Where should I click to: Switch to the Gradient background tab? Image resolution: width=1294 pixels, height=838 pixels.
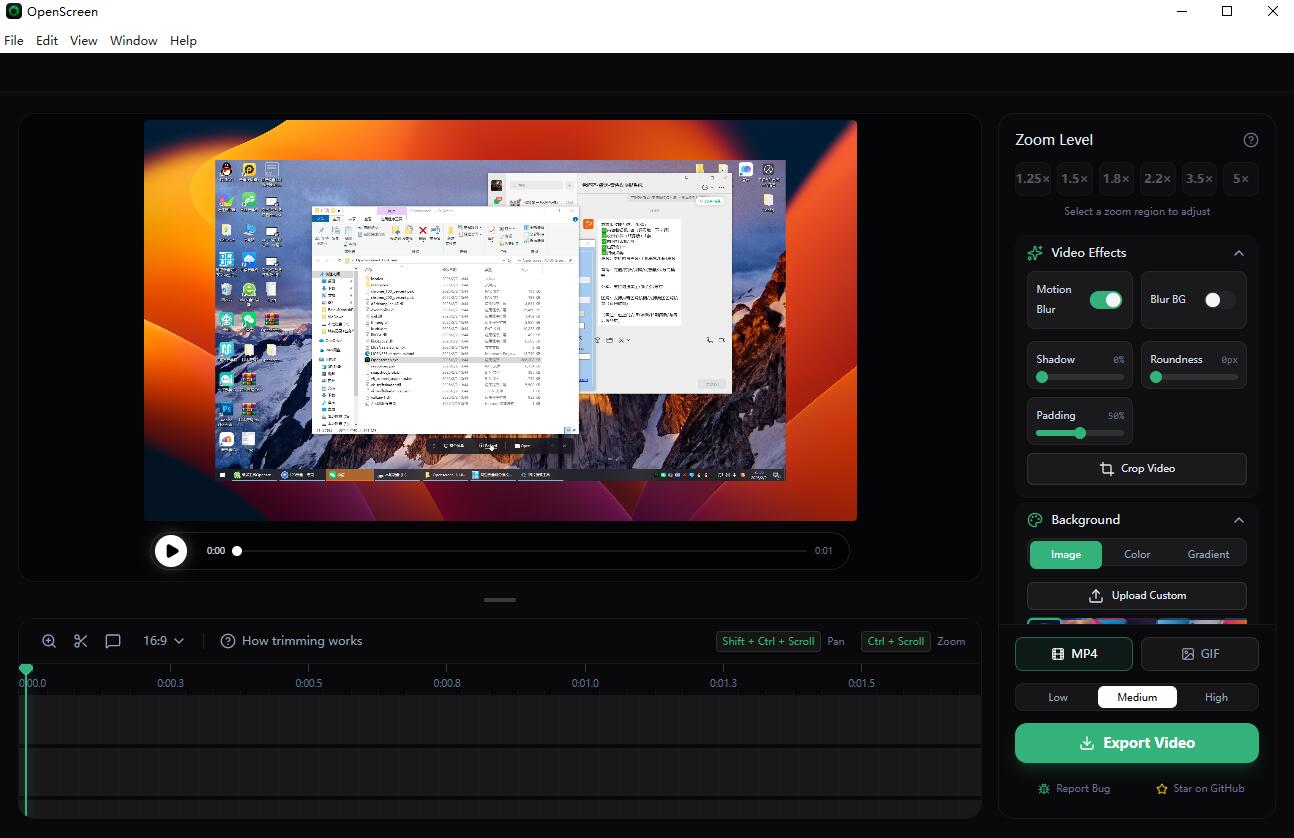[x=1208, y=553]
